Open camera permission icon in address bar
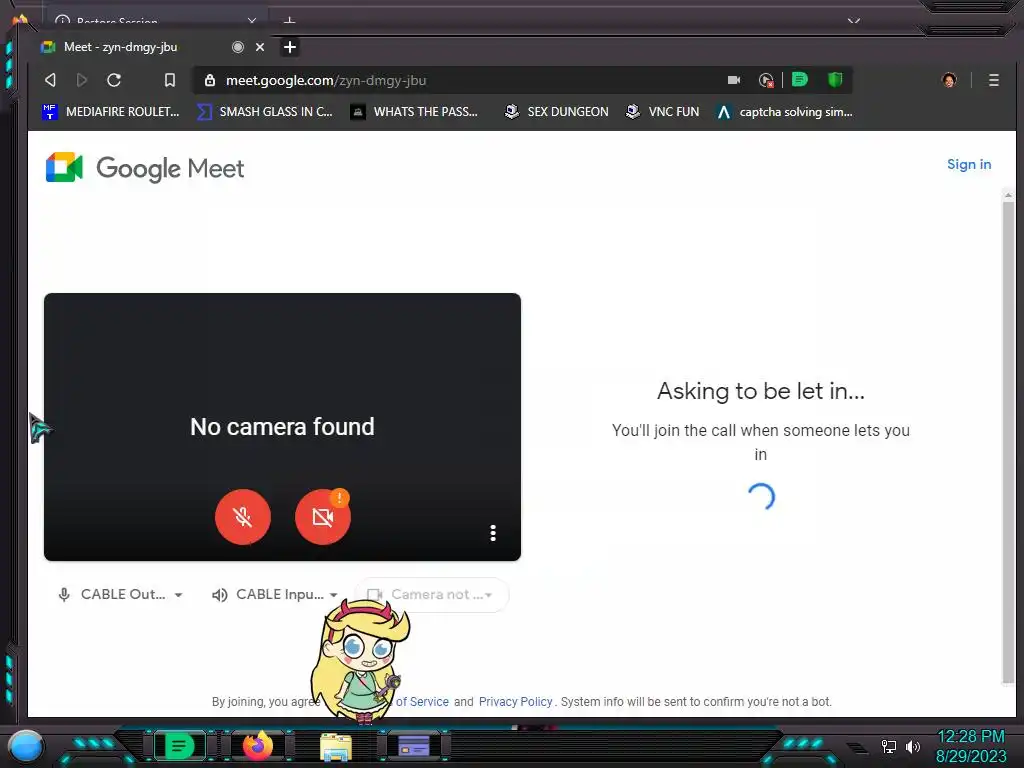The image size is (1024, 768). click(734, 80)
